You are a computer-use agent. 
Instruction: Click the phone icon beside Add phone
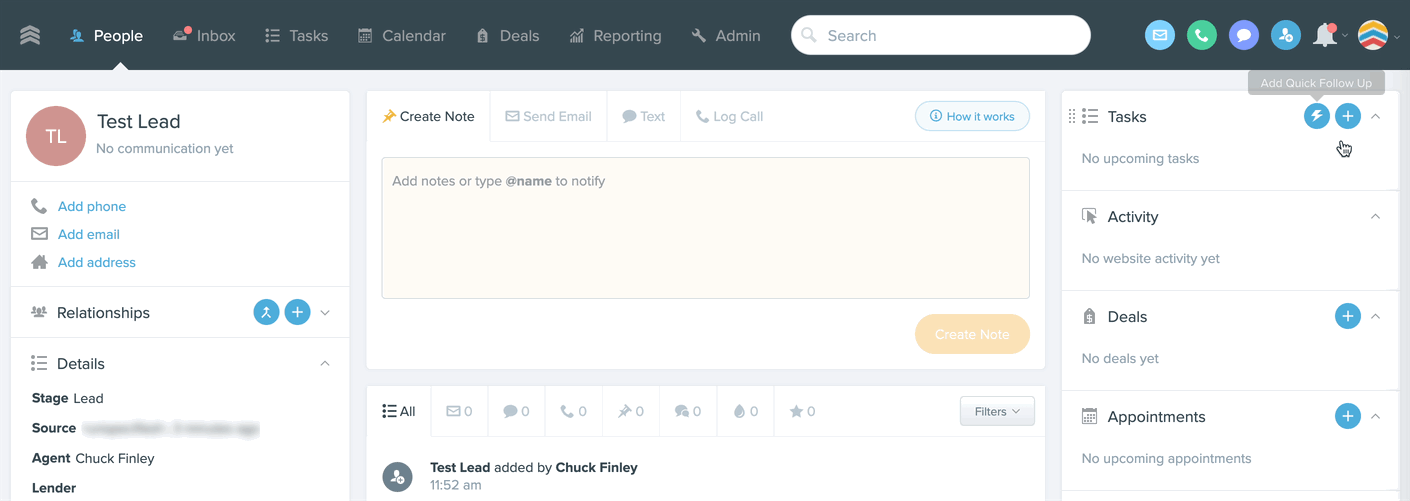39,206
